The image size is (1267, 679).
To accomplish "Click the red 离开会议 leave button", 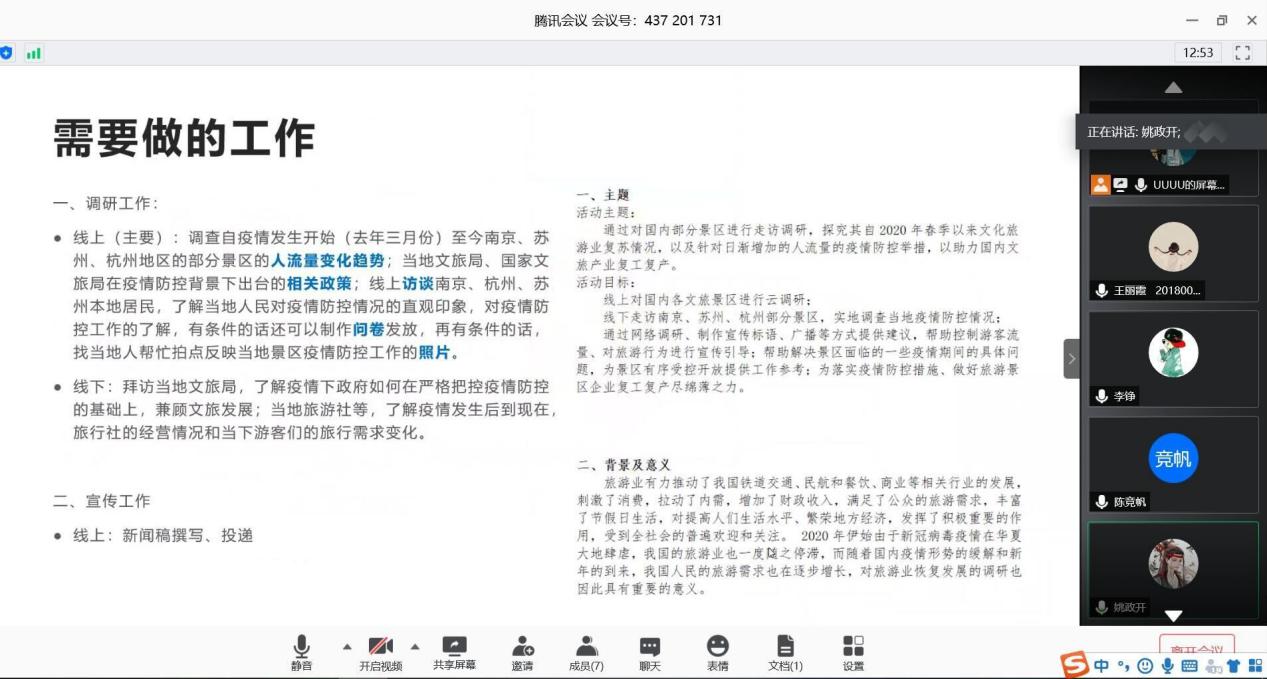I will coord(1196,648).
